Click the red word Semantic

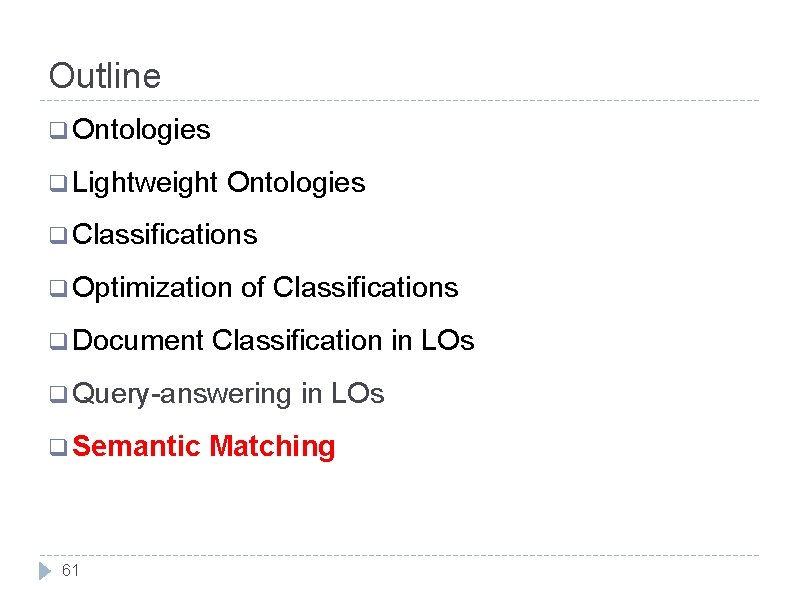137,447
